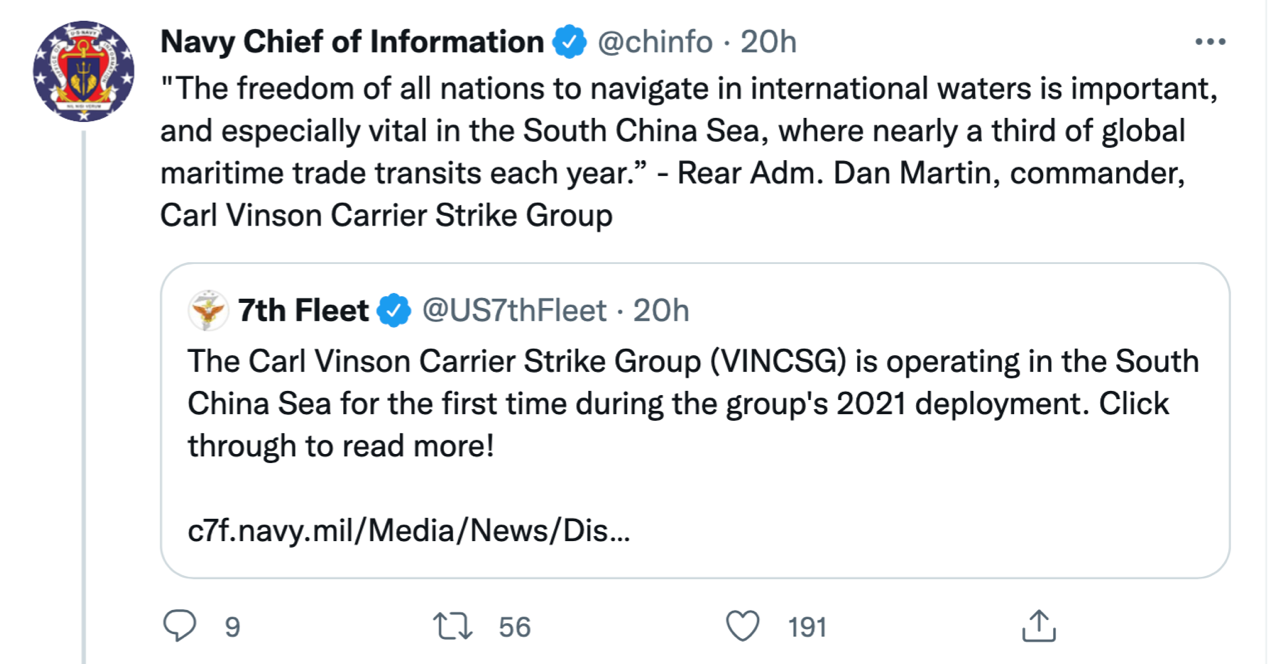
Task: Click the blue verified badge beside Navy Chief
Action: coord(570,42)
